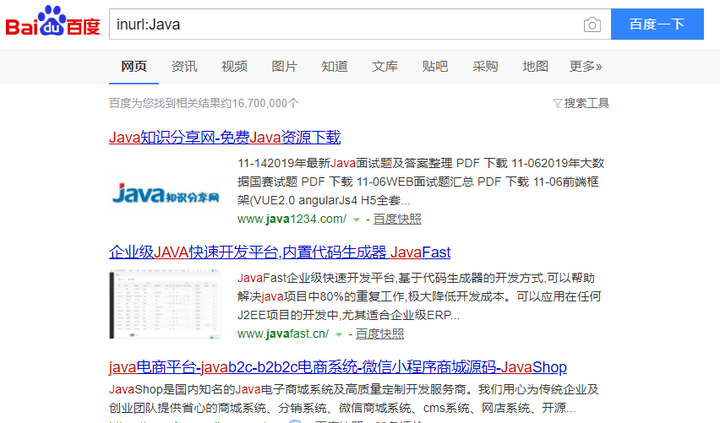Switch to the 知道 tab
The width and height of the screenshot is (720, 423).
click(x=334, y=67)
